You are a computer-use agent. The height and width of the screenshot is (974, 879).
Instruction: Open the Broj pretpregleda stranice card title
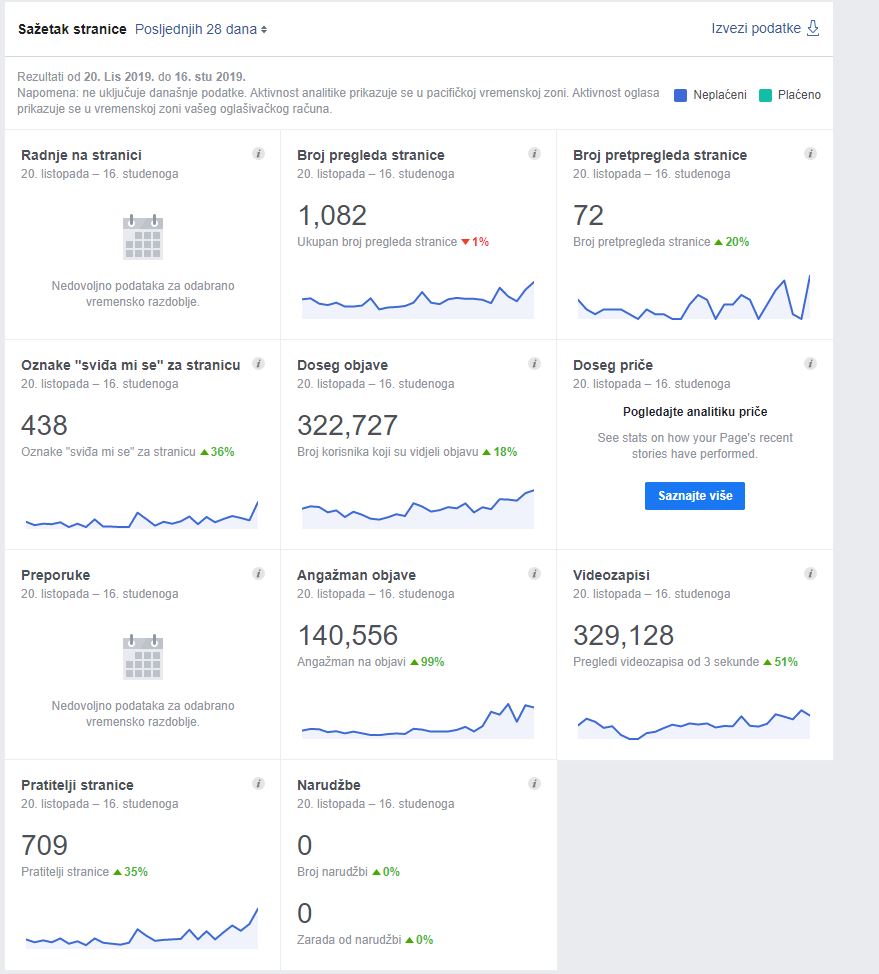tap(660, 155)
